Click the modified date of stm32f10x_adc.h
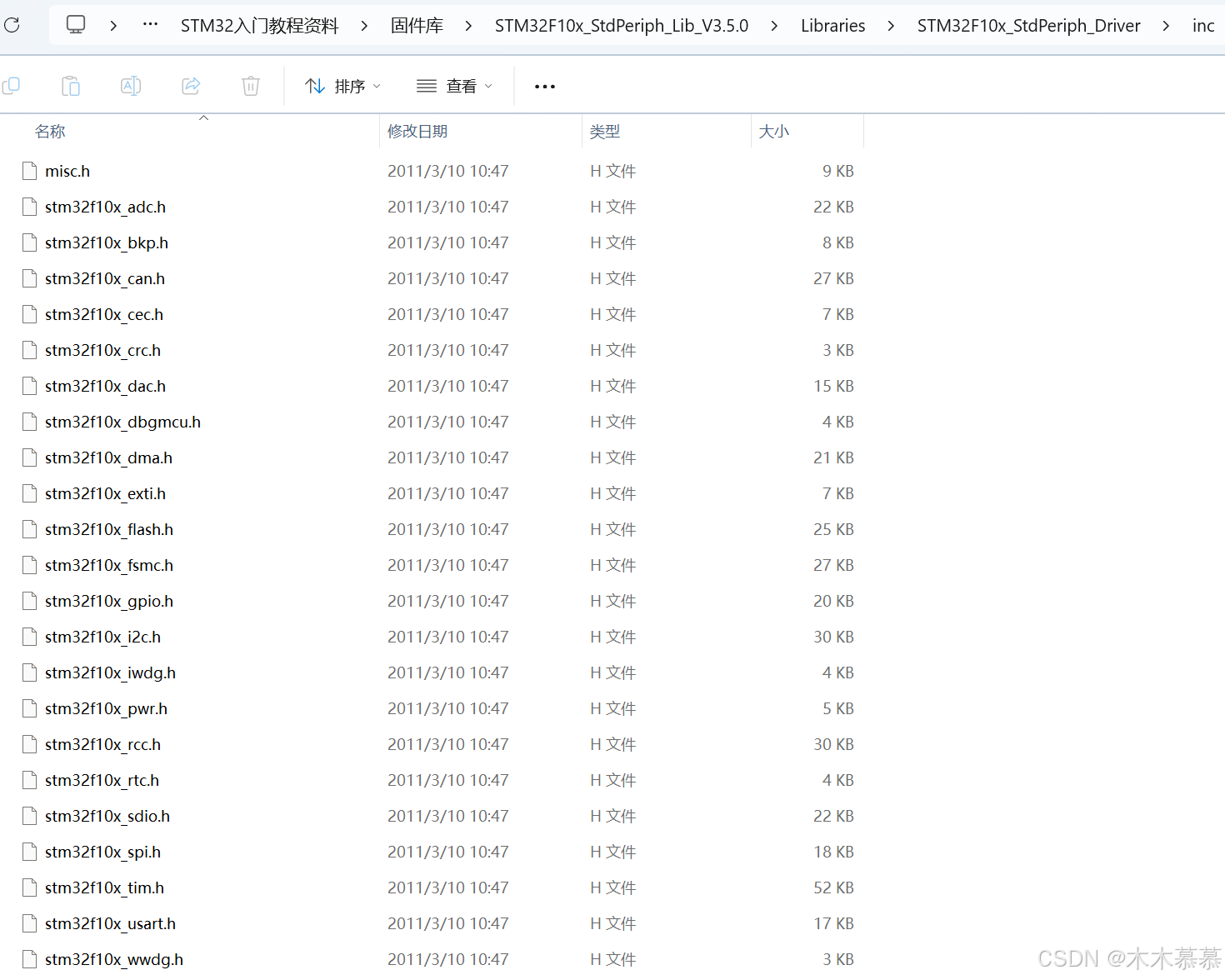1225x980 pixels. 448,207
